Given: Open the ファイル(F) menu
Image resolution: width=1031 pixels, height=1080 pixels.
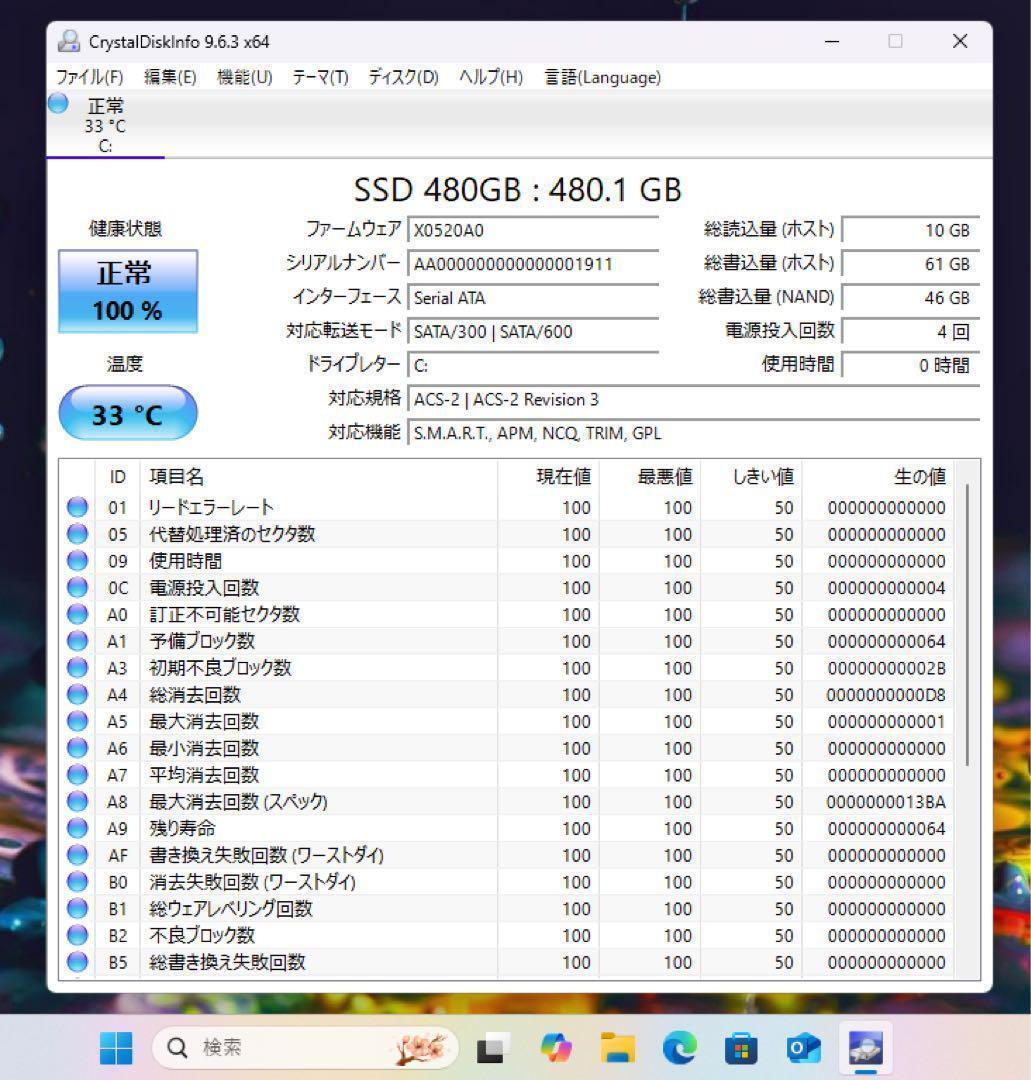Looking at the screenshot, I should (x=90, y=77).
